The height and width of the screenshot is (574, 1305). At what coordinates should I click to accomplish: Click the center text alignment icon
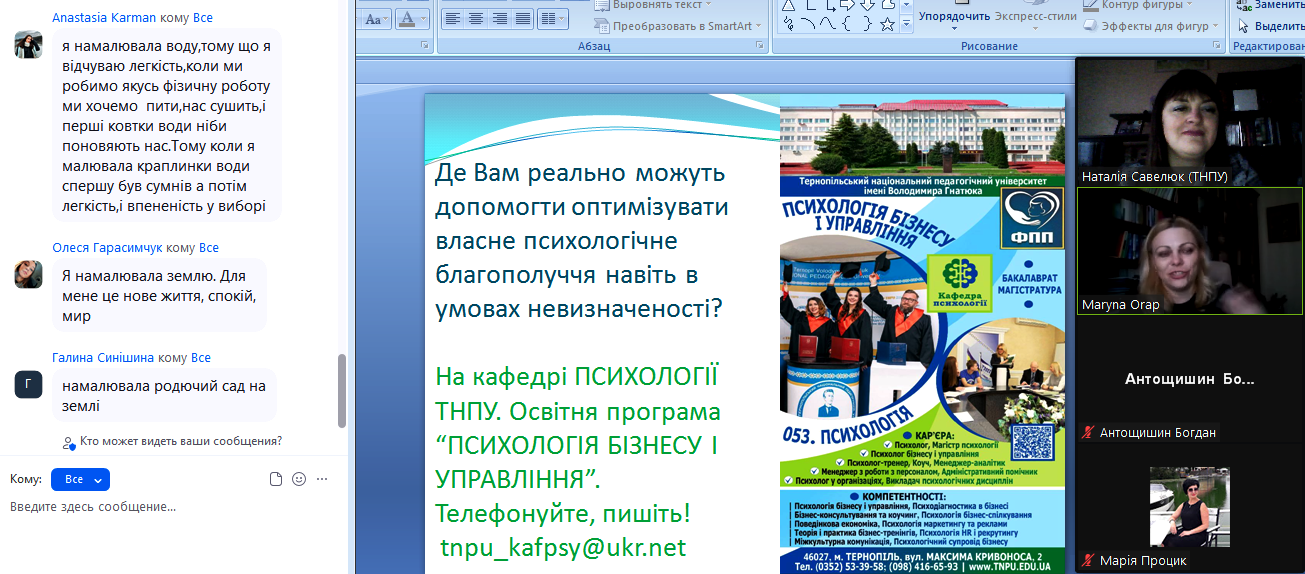click(x=477, y=19)
